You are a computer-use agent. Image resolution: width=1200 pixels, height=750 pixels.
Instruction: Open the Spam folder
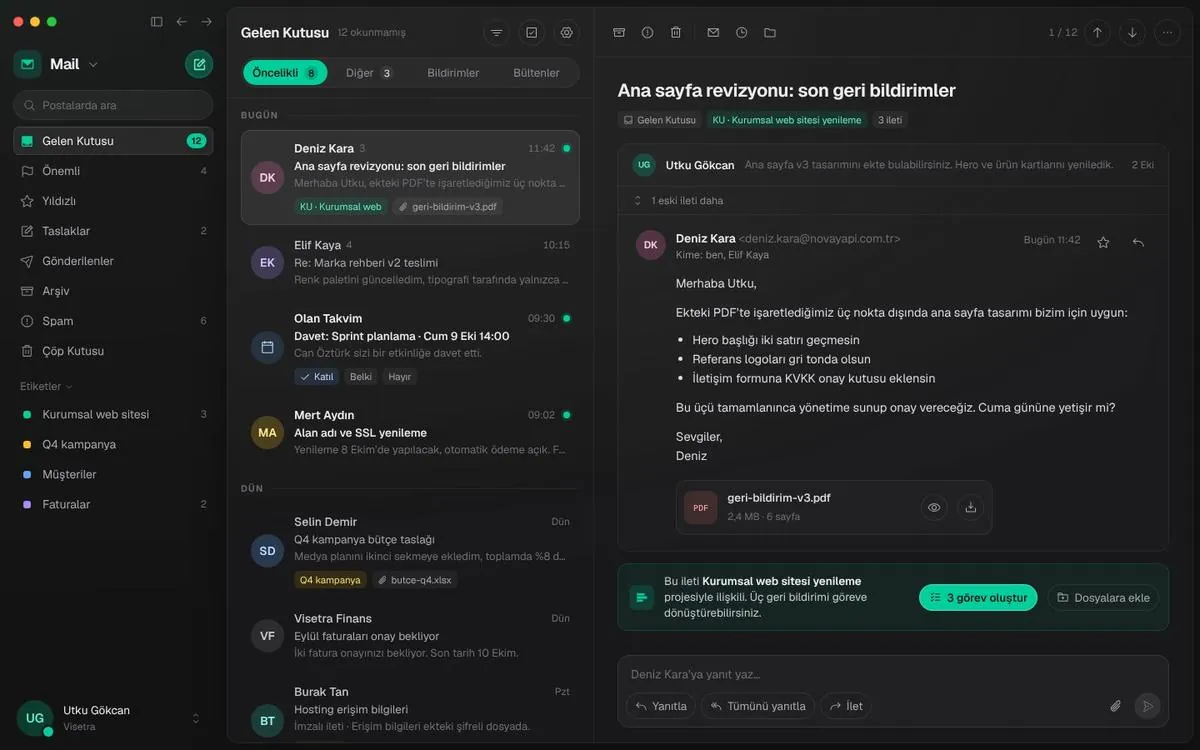[113, 321]
